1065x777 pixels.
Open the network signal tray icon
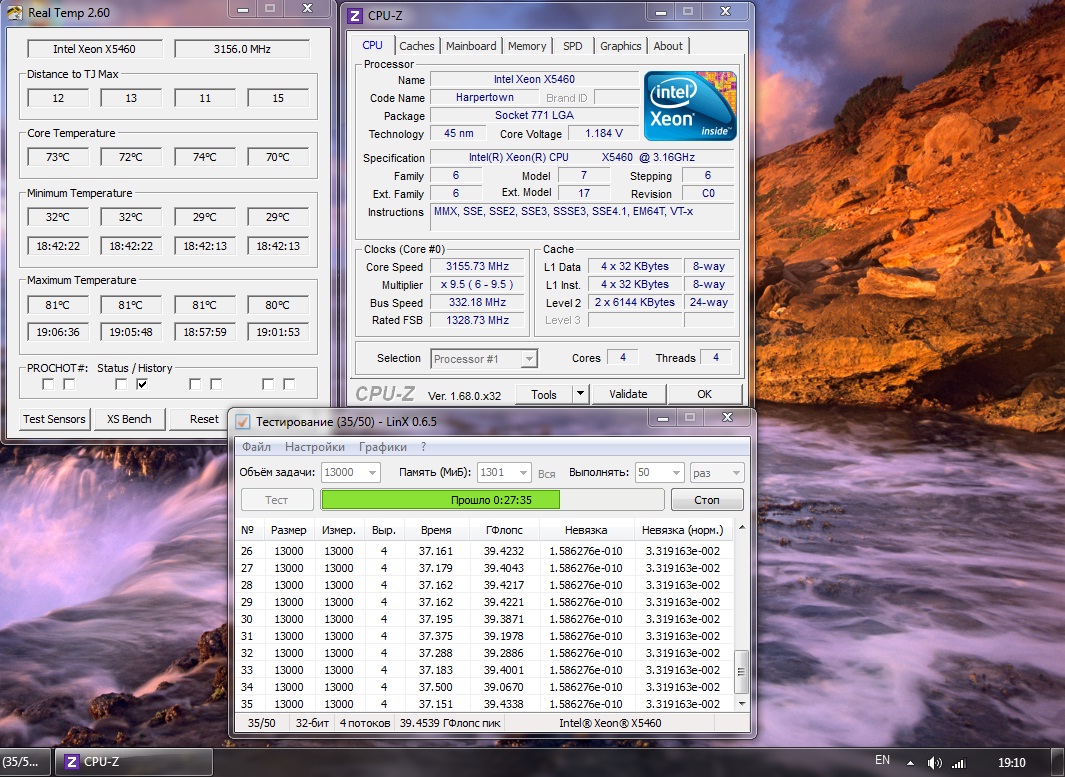(x=958, y=763)
